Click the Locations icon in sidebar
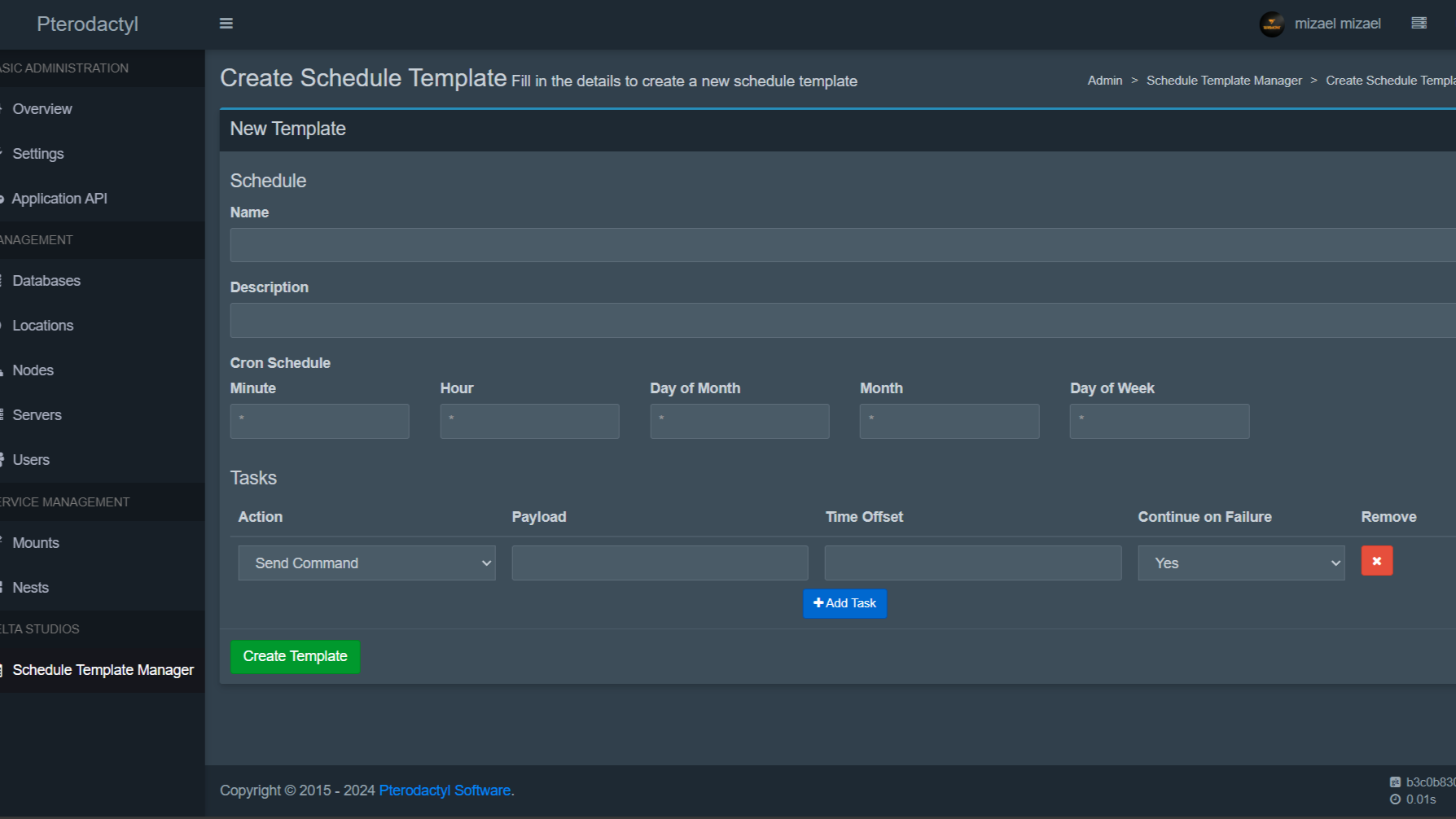This screenshot has width=1456, height=819. click(x=2, y=325)
